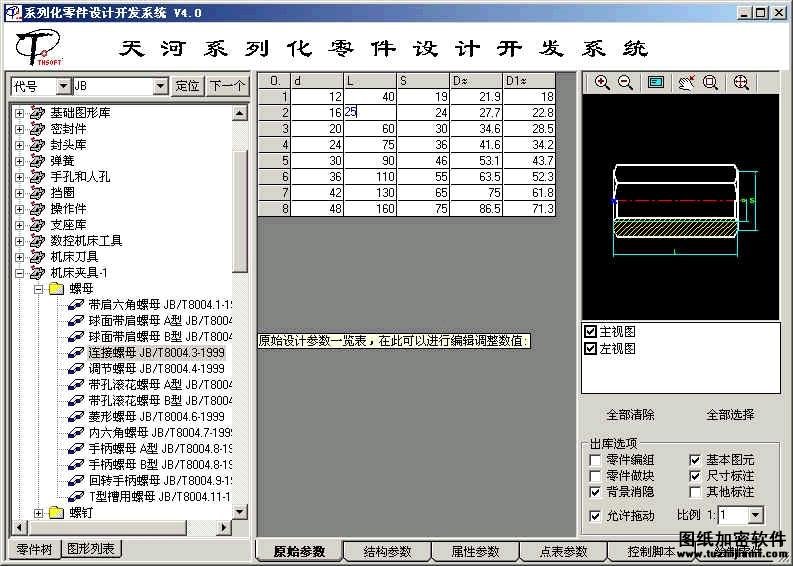The height and width of the screenshot is (566, 793).
Task: Switch to the 属性参数 tab
Action: (475, 551)
